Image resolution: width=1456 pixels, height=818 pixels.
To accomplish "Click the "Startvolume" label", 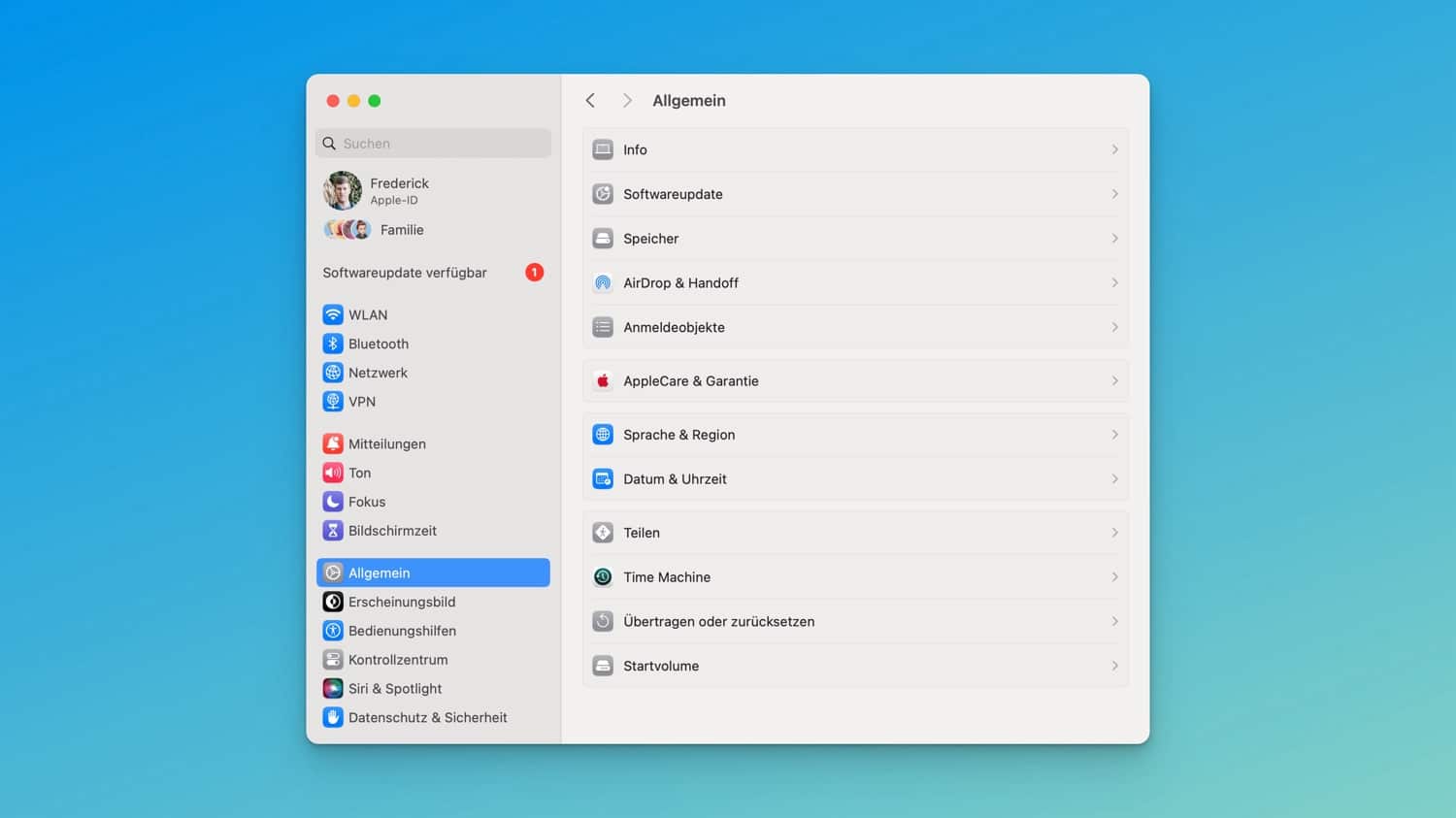I will [x=661, y=666].
